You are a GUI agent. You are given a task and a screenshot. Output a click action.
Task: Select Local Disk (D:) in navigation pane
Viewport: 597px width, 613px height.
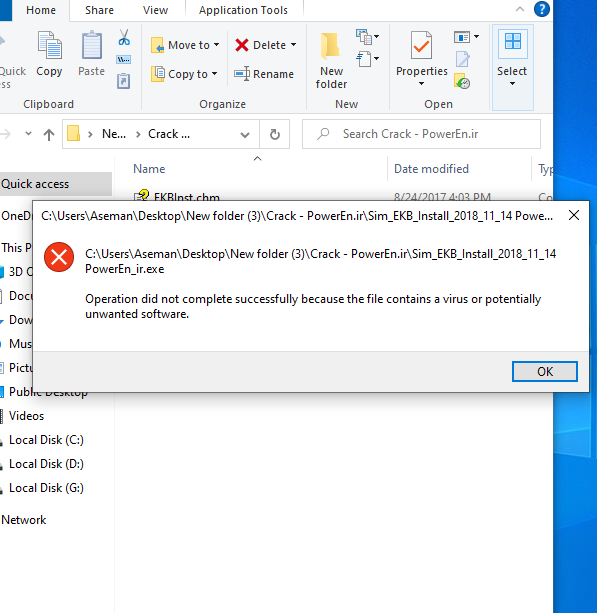click(46, 464)
